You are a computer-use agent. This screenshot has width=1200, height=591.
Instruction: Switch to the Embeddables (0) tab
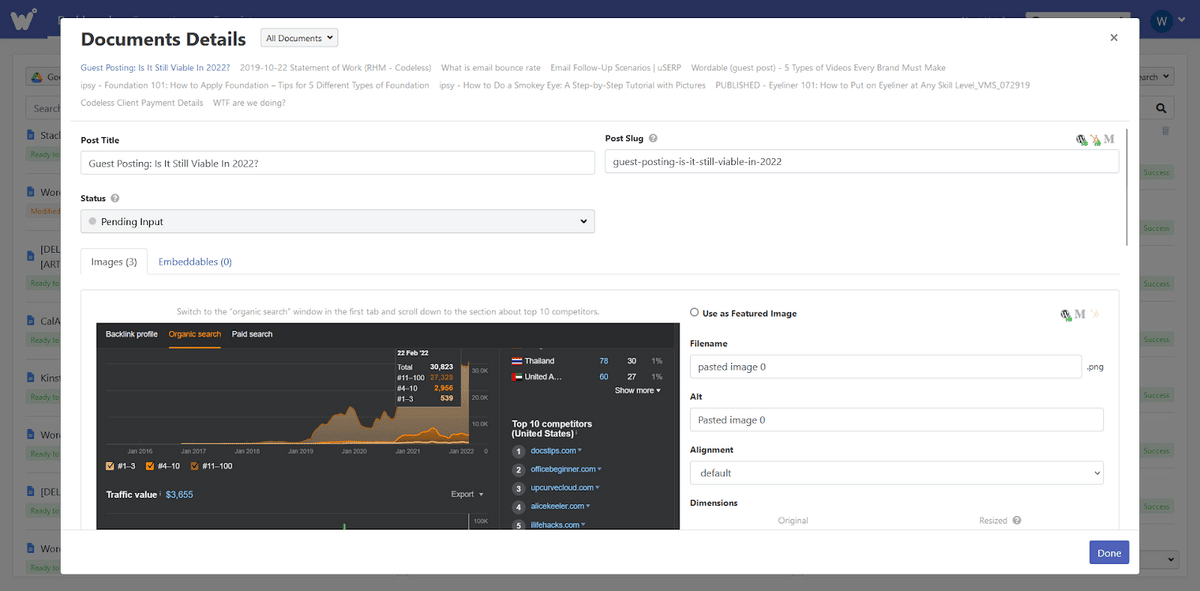click(x=195, y=262)
